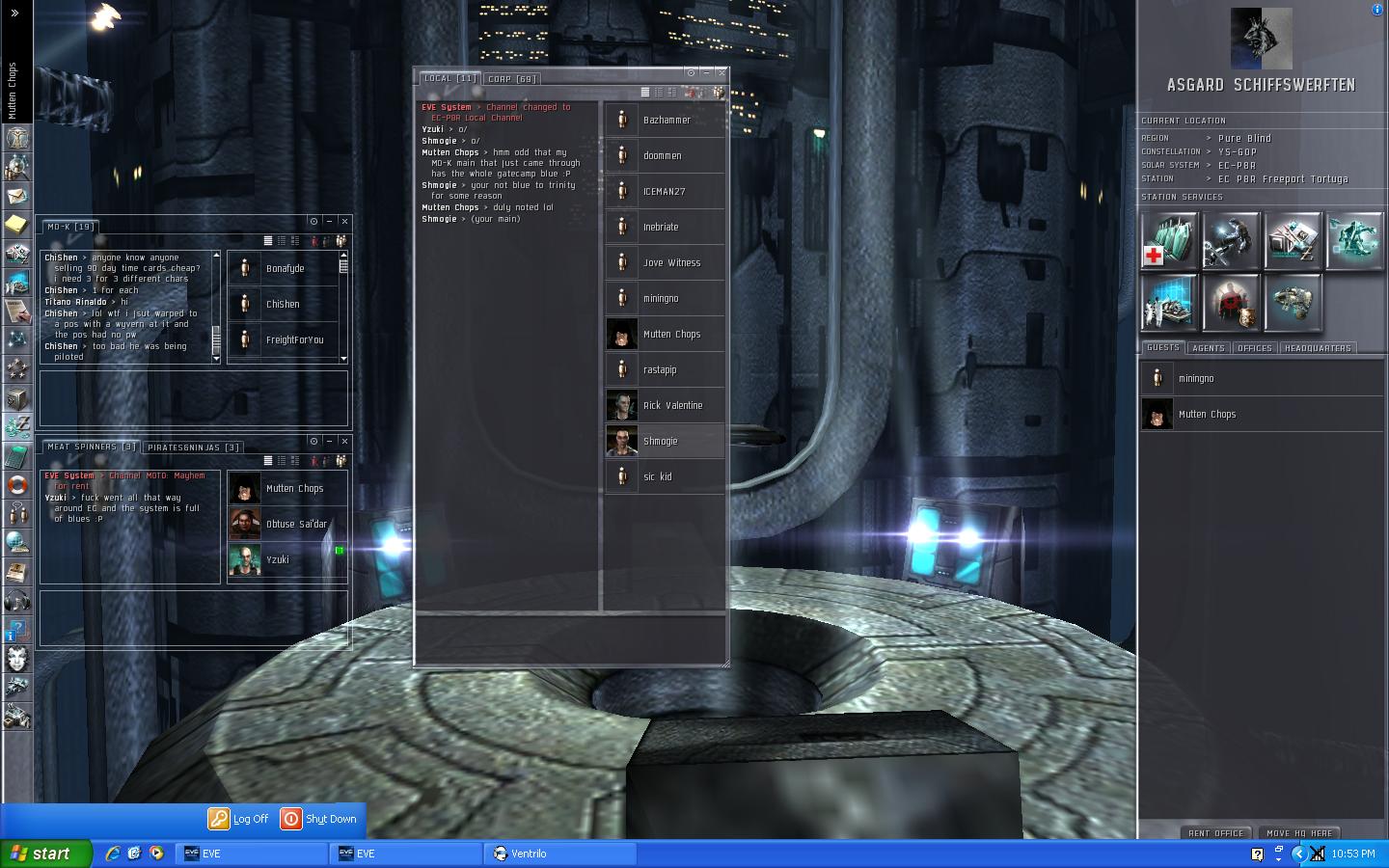Select solid-lines text view mode in Local chat
The height and width of the screenshot is (868, 1389).
(645, 93)
